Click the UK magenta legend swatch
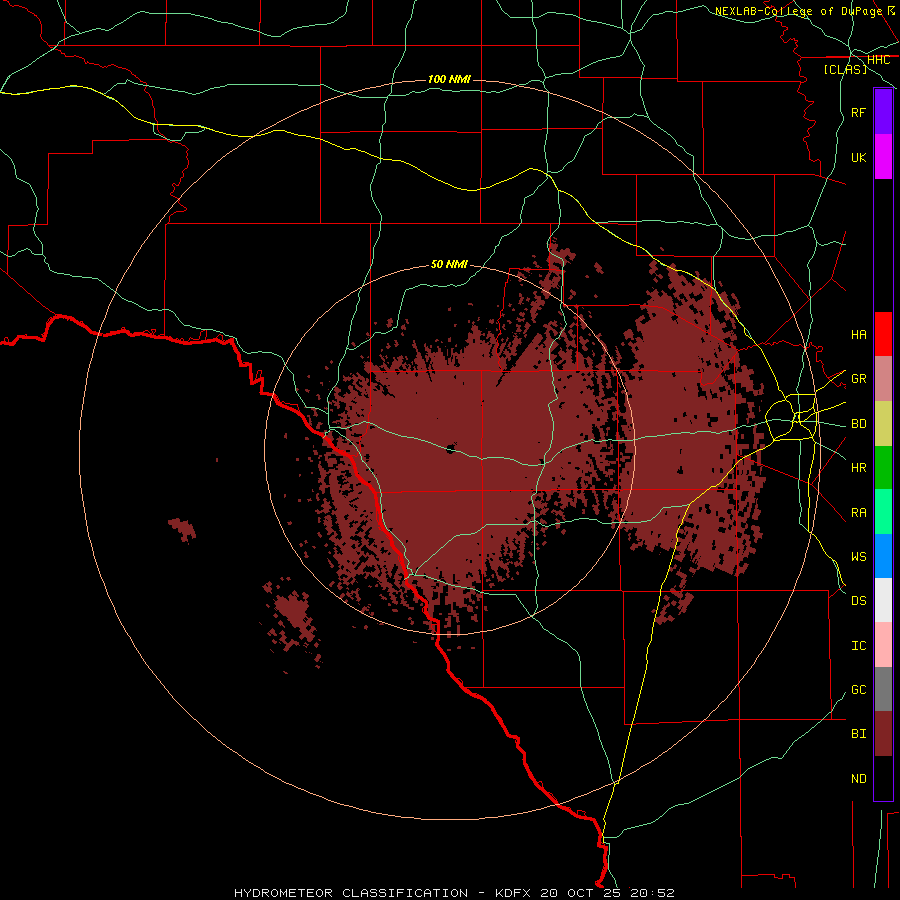 883,157
